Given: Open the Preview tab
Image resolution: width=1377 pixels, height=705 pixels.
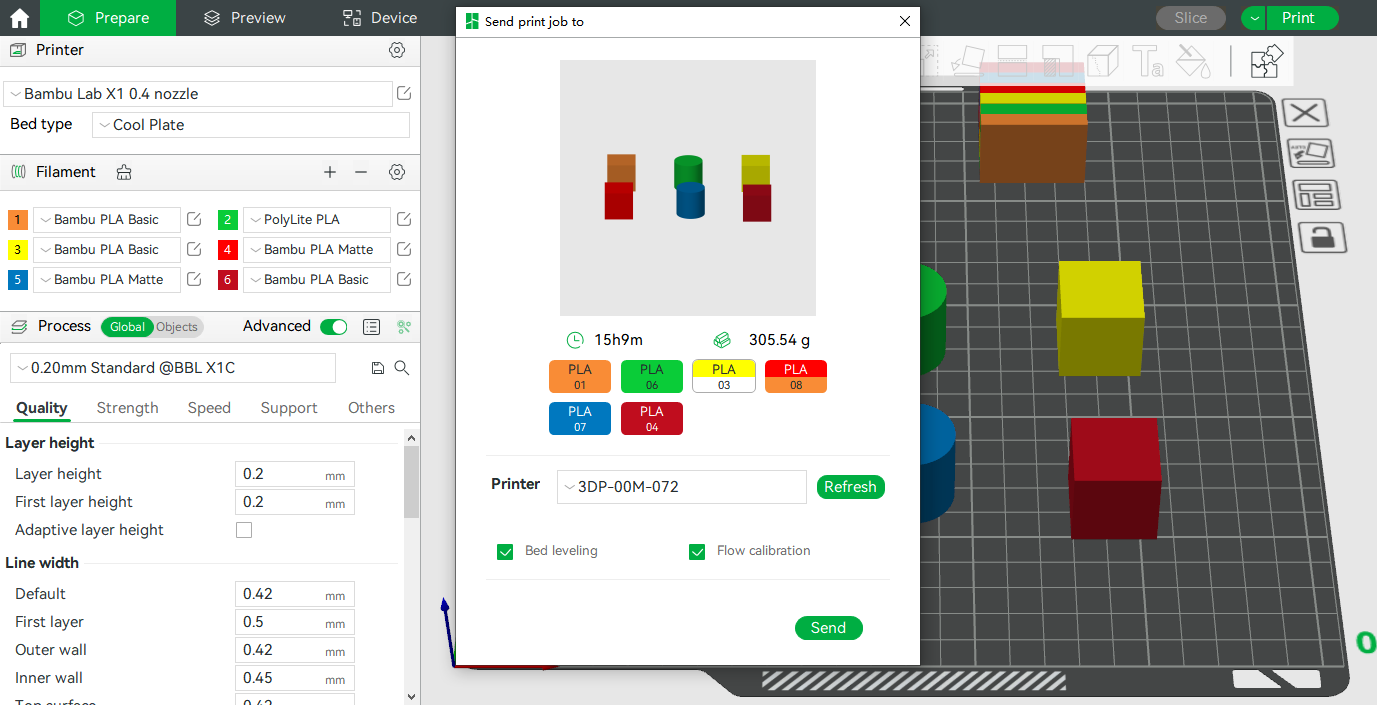Looking at the screenshot, I should coord(244,18).
